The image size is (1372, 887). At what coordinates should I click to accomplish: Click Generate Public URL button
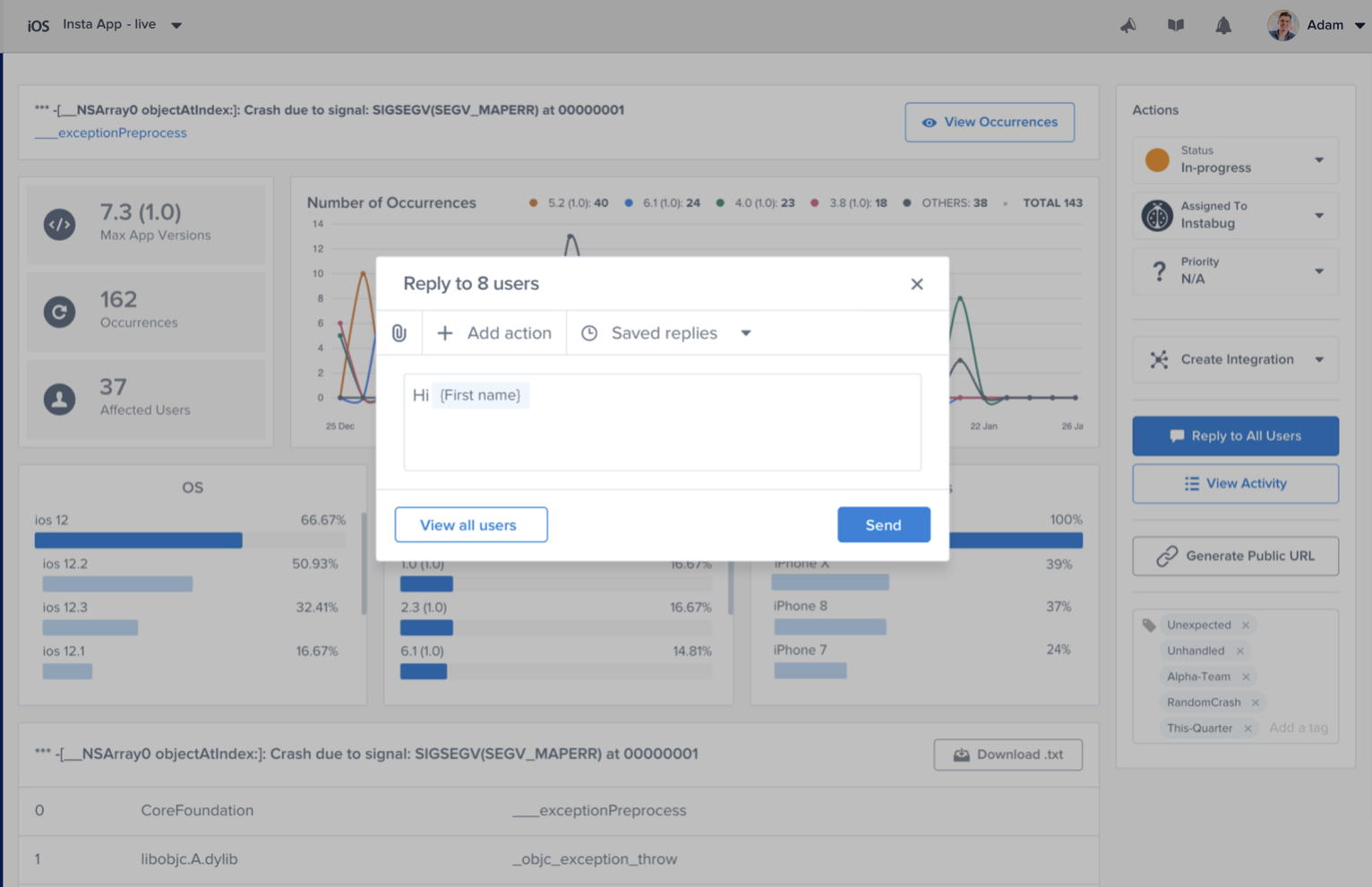click(x=1236, y=556)
